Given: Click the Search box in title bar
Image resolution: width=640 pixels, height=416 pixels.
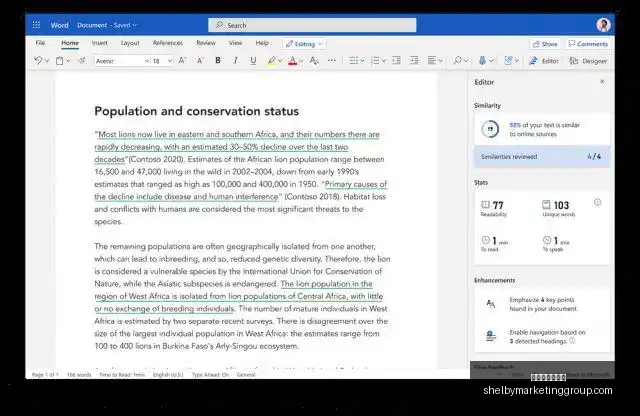Looking at the screenshot, I should click(312, 25).
